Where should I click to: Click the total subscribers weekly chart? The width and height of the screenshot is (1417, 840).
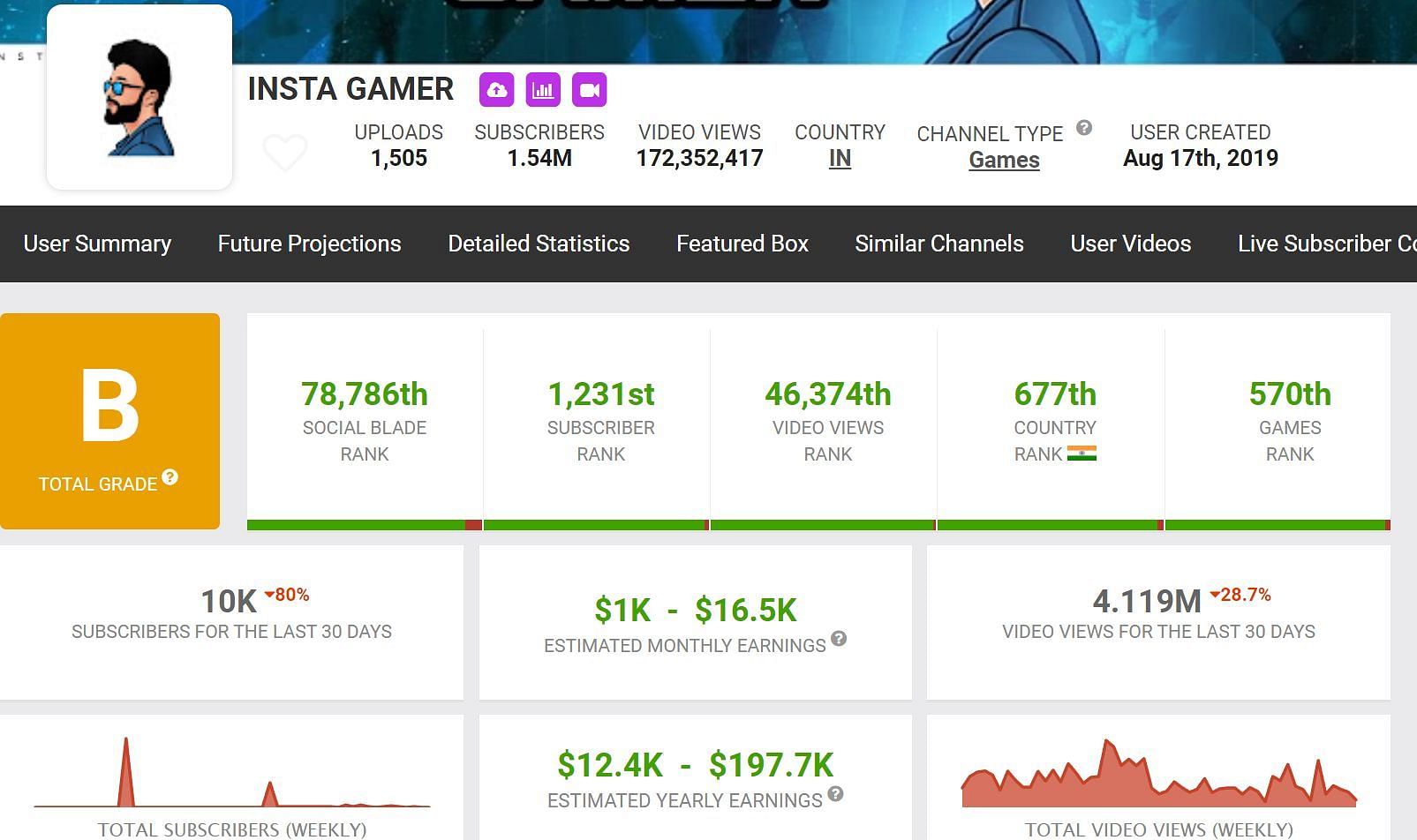tap(232, 772)
